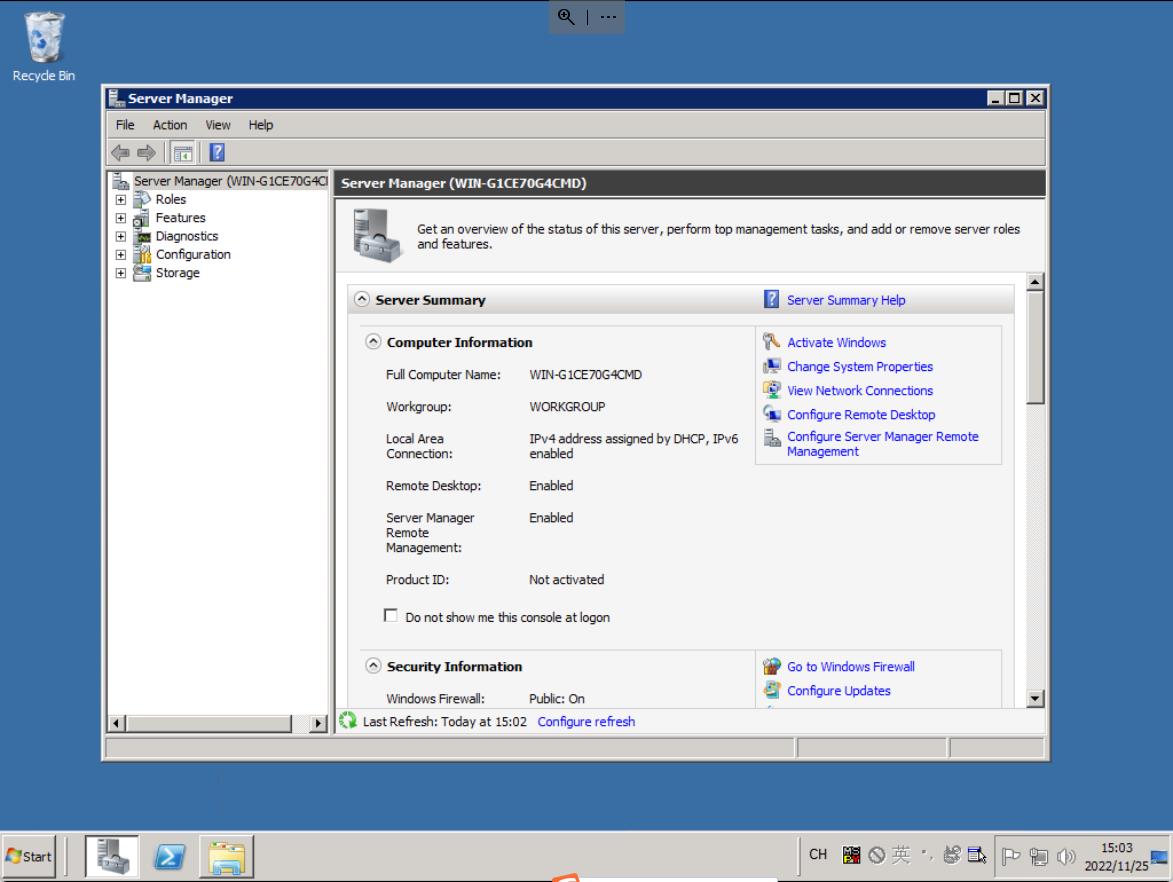Click the 'WORKGROUP' value text
This screenshot has width=1173, height=882.
pyautogui.click(x=567, y=406)
